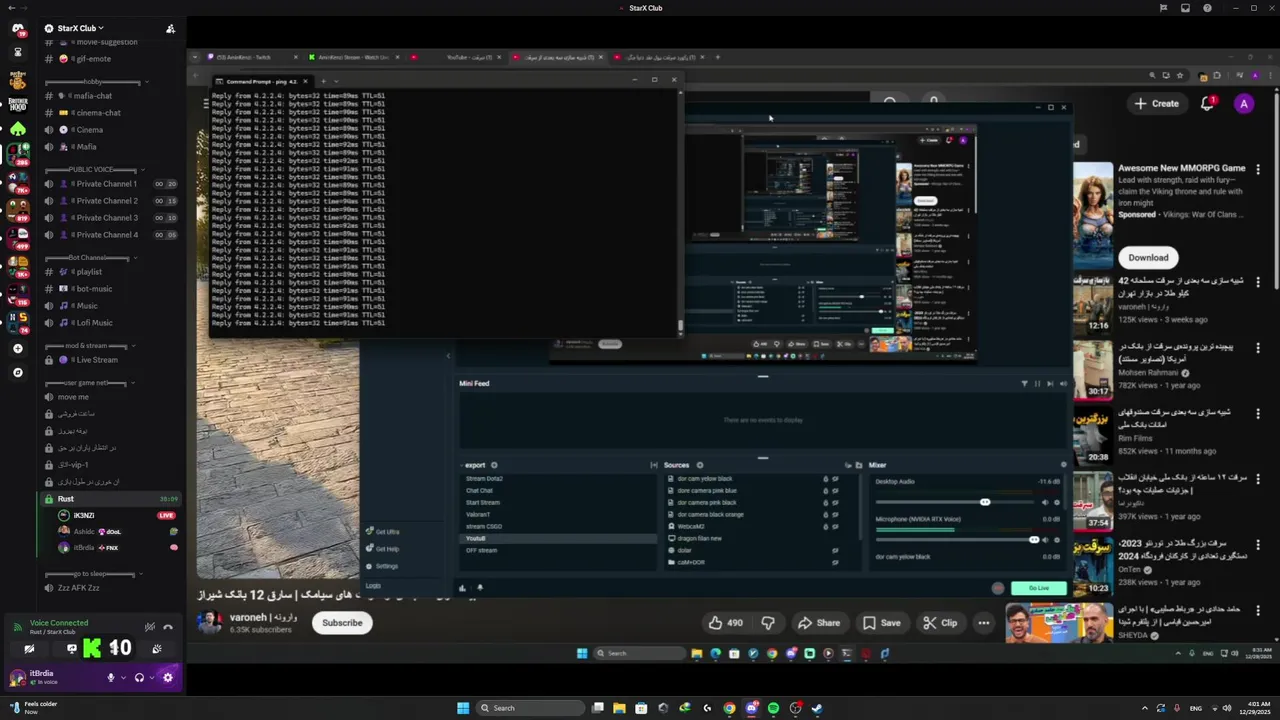1280x720 pixels.
Task: Click the green Go Live button in stream
Action: pyautogui.click(x=1039, y=588)
